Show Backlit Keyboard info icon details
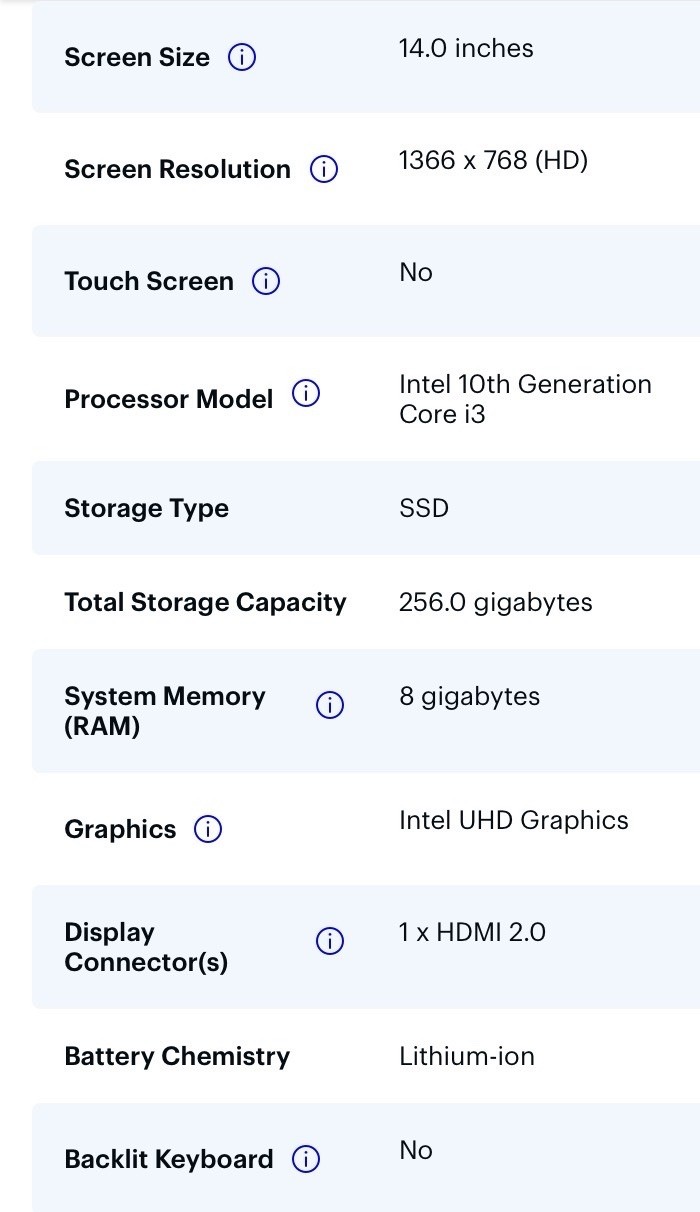Screen dimensions: 700x1212 pos(306,1159)
